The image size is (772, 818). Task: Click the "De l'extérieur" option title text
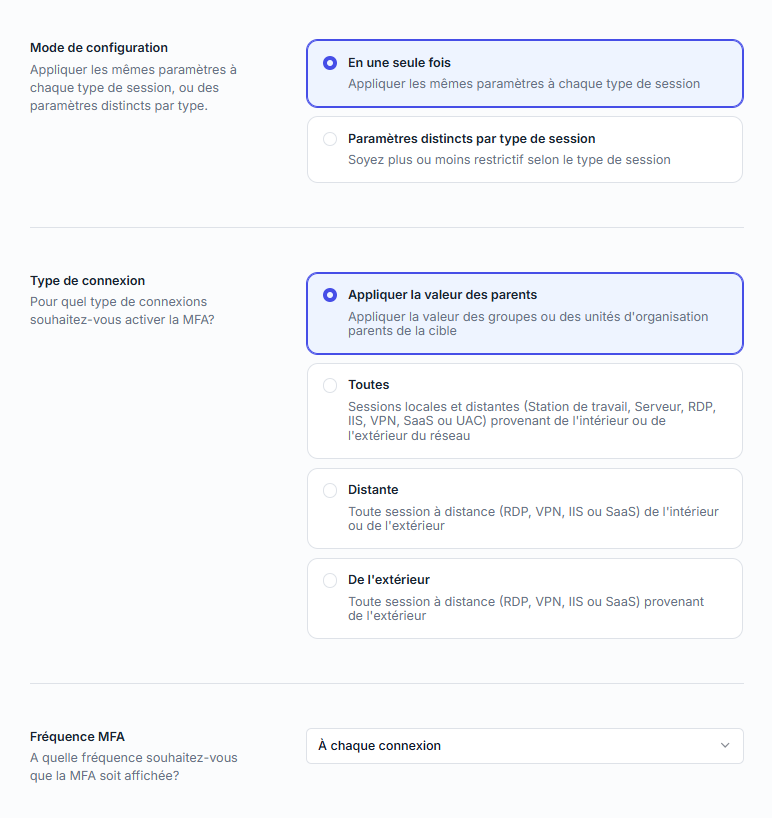[x=389, y=580]
